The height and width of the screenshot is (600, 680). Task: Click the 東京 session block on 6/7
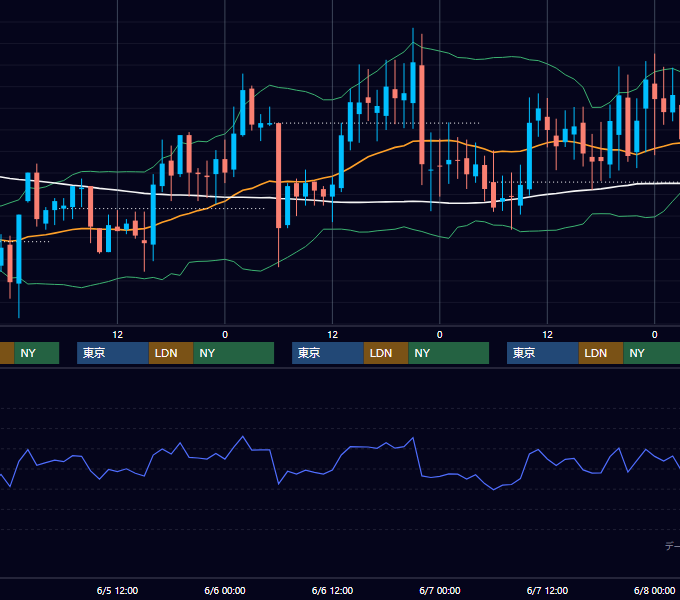pyautogui.click(x=543, y=353)
